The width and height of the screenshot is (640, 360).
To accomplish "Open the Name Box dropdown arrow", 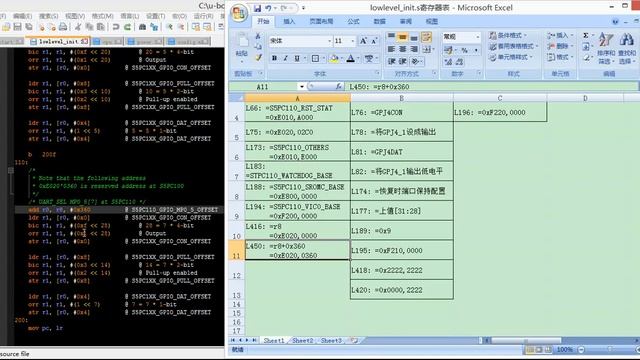I will [302, 87].
